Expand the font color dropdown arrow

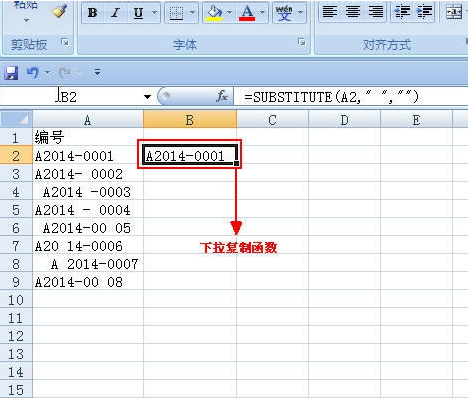[x=262, y=13]
